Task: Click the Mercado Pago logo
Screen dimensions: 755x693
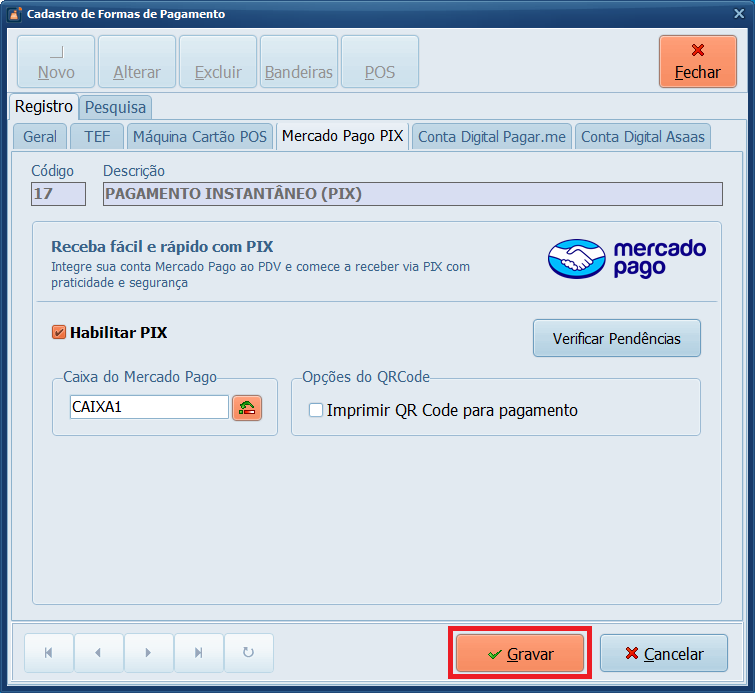Action: click(x=627, y=258)
